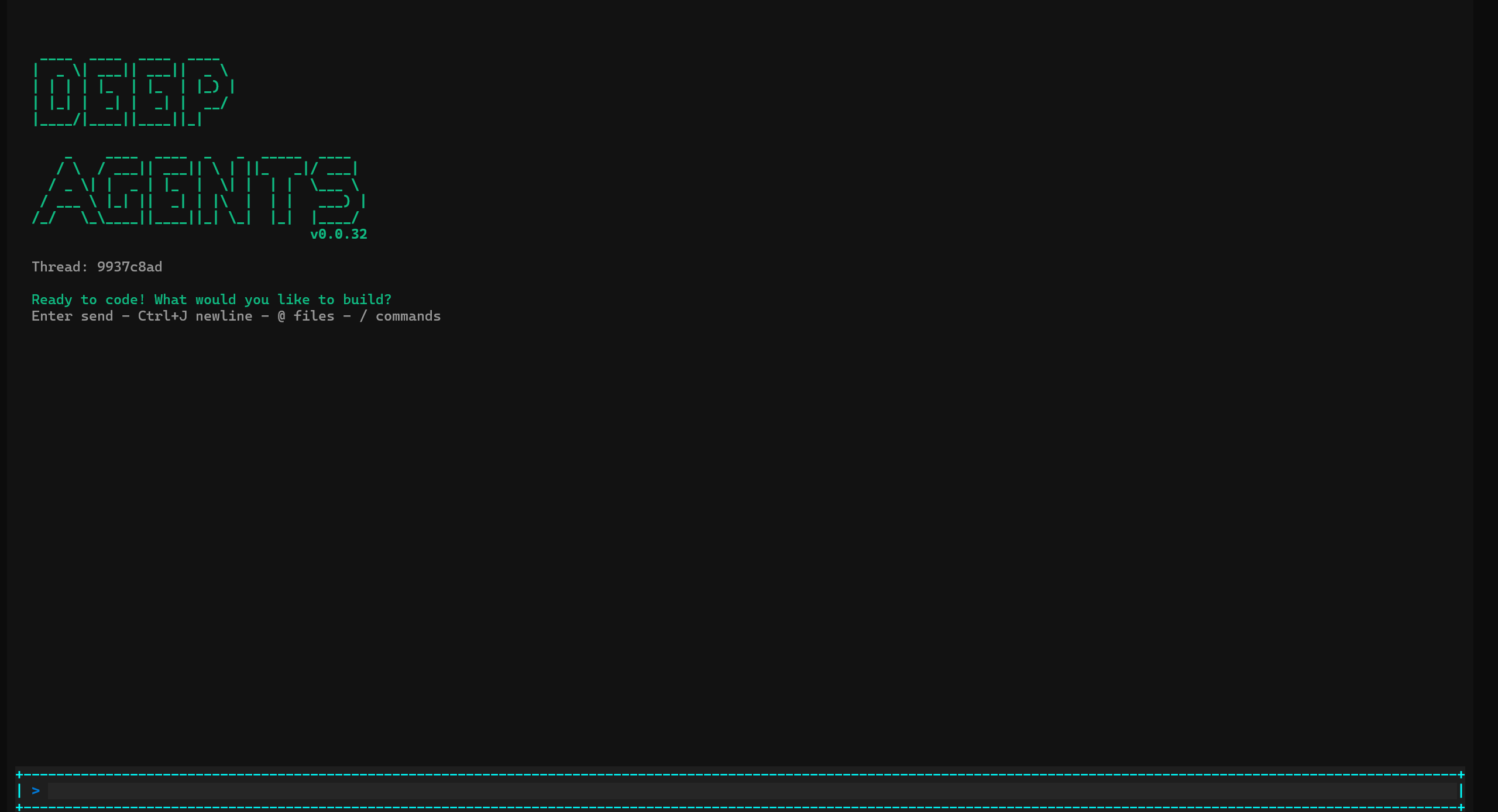Screen dimensions: 1498x812
Task: Click the thread ID 9937c8ad
Action: point(129,267)
